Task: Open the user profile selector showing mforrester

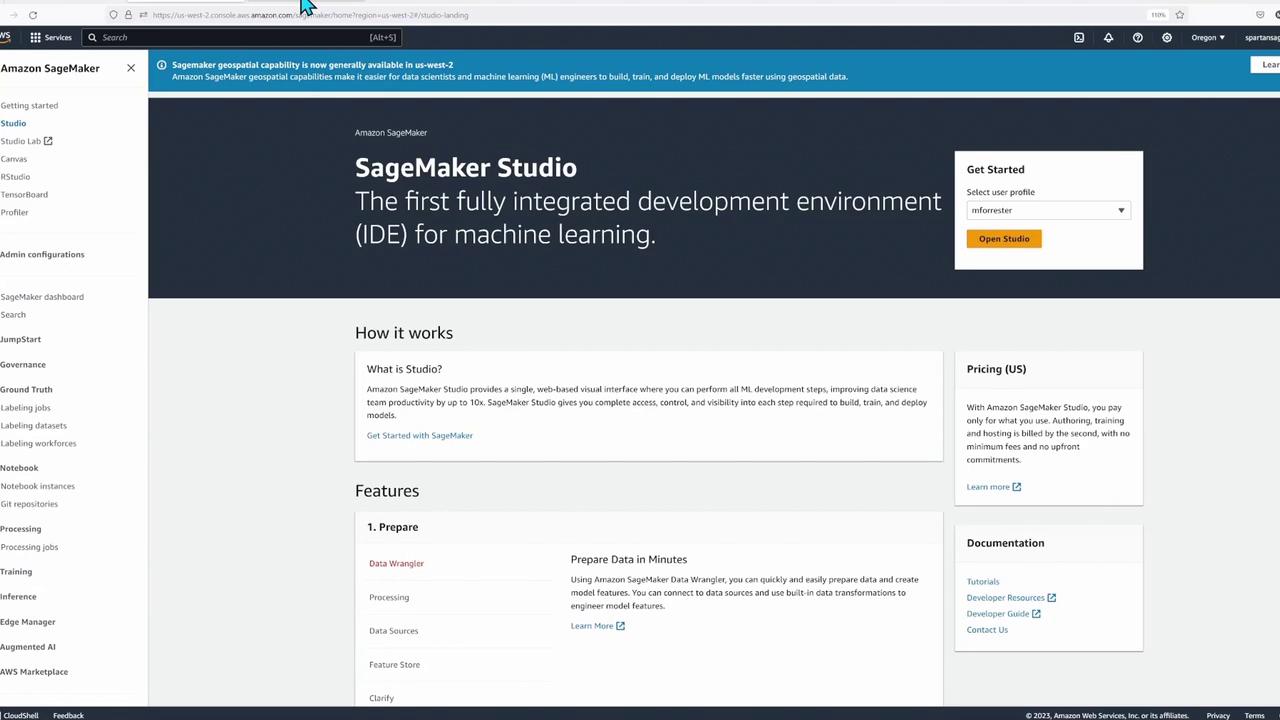Action: click(1047, 210)
